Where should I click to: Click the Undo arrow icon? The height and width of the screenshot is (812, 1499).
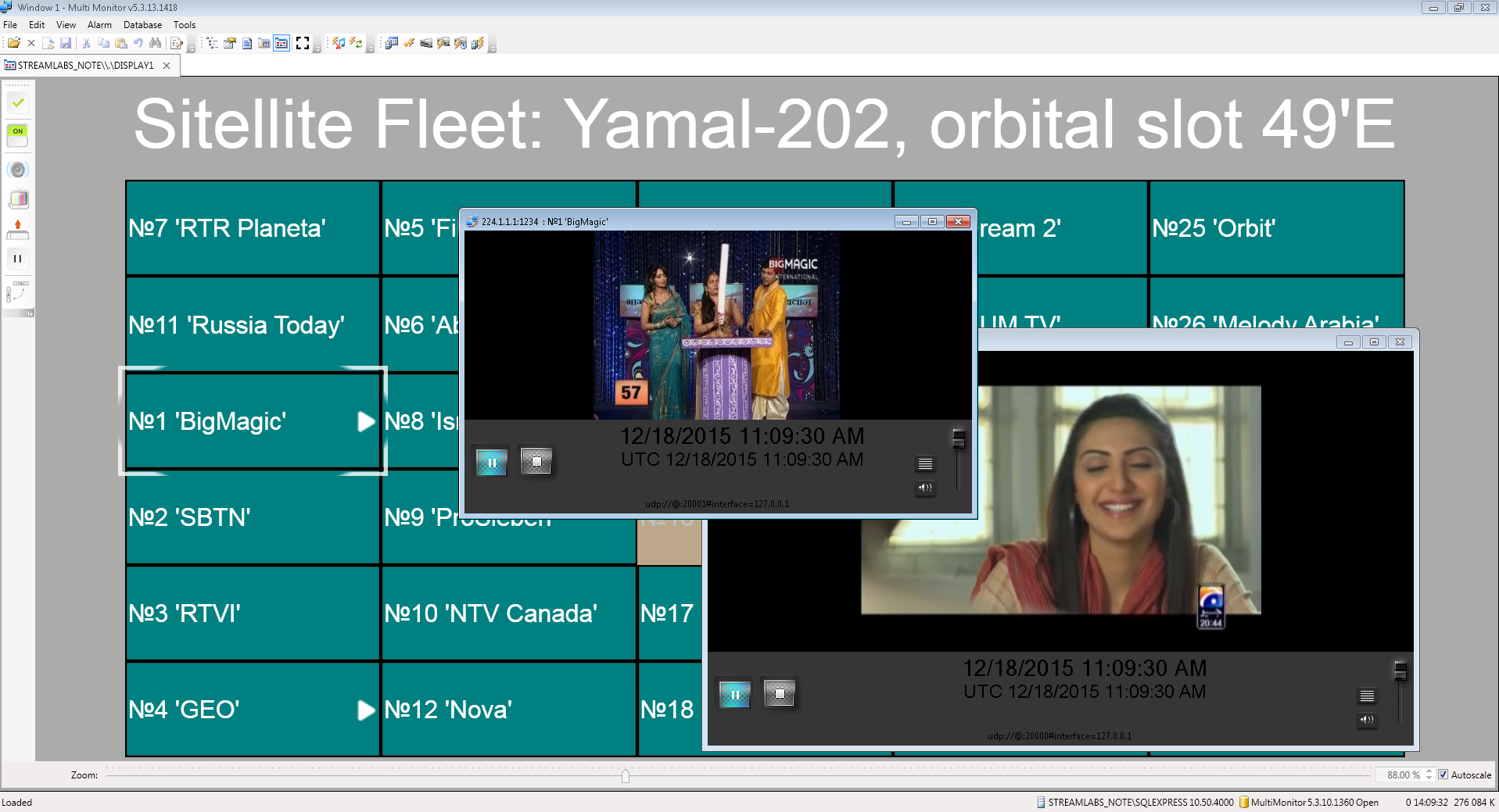(x=138, y=43)
